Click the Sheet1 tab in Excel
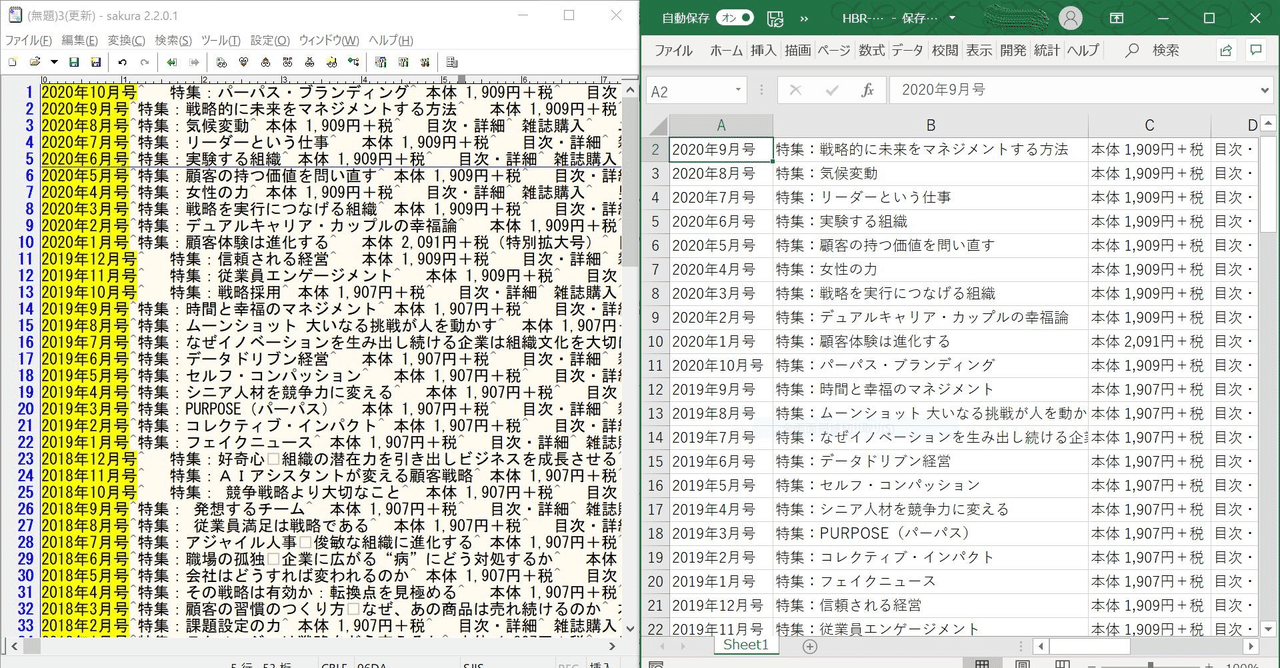 (x=746, y=645)
